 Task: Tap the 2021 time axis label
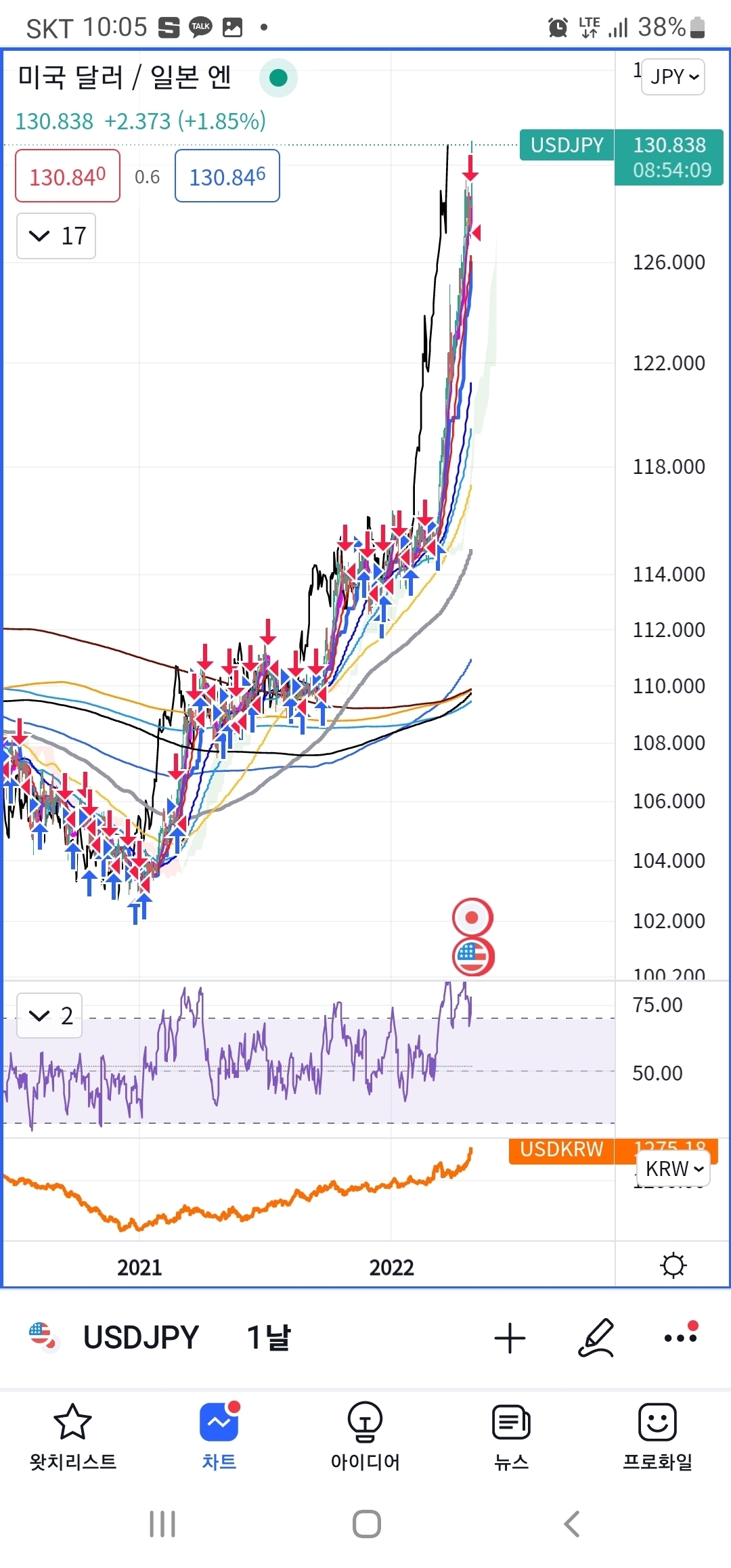(x=139, y=1267)
